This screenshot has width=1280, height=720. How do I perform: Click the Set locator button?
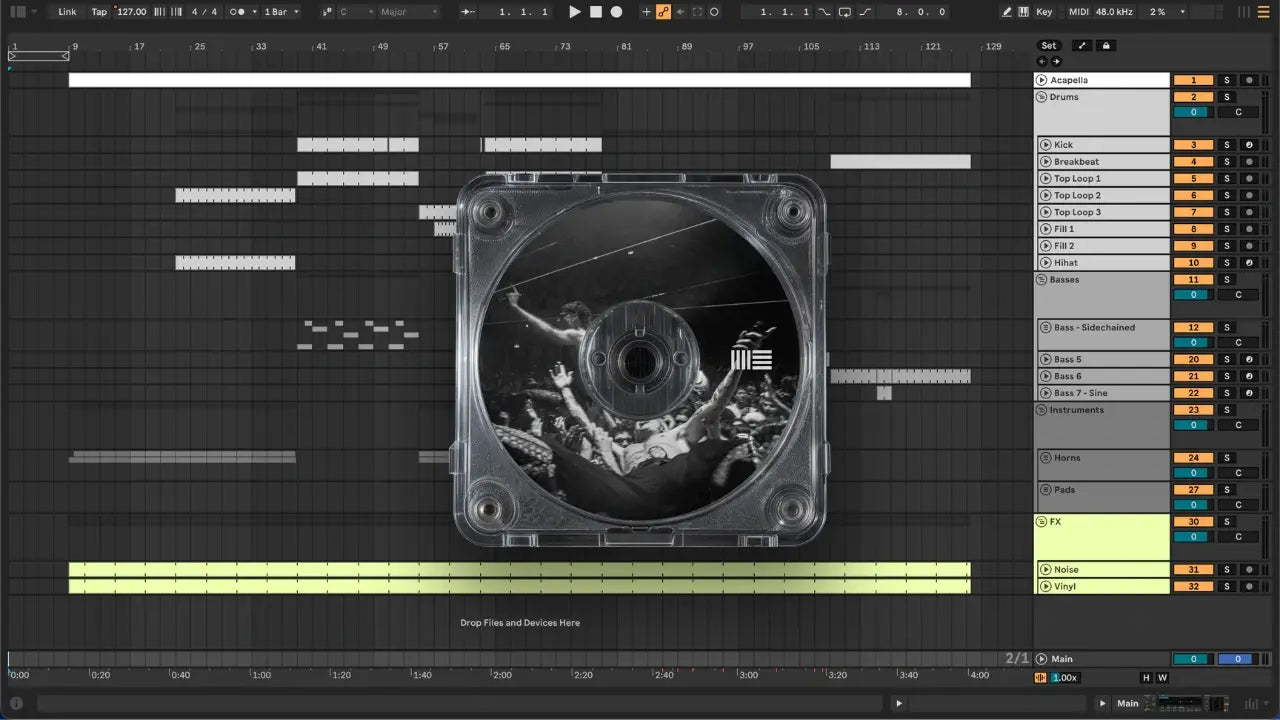tap(1048, 45)
